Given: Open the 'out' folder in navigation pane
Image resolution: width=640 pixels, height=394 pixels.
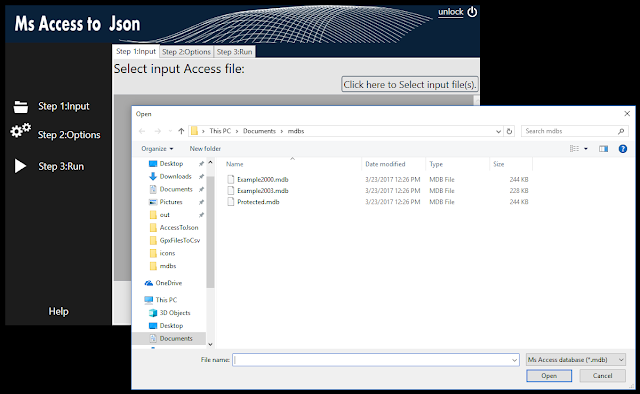Looking at the screenshot, I should 164,215.
